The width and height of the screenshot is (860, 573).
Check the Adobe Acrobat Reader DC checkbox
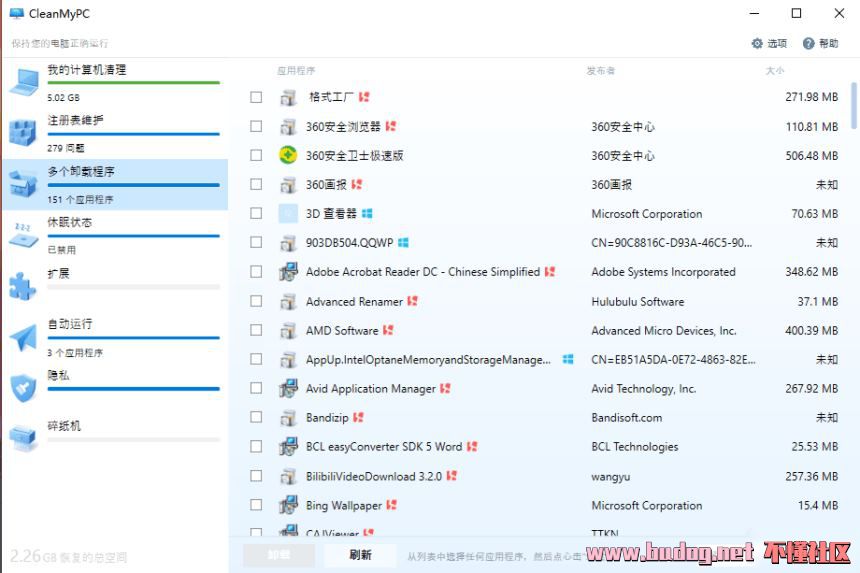[x=256, y=271]
